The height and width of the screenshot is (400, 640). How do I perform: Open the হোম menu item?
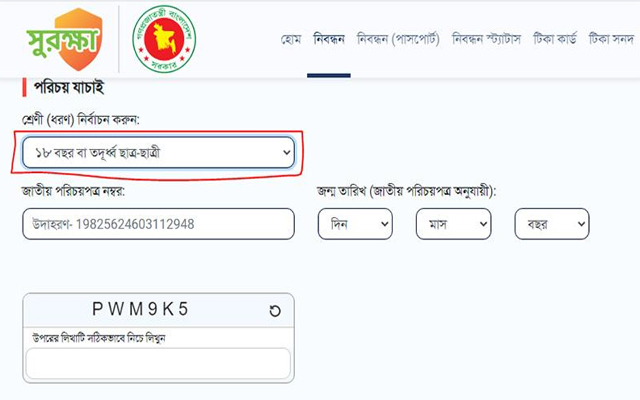(291, 39)
